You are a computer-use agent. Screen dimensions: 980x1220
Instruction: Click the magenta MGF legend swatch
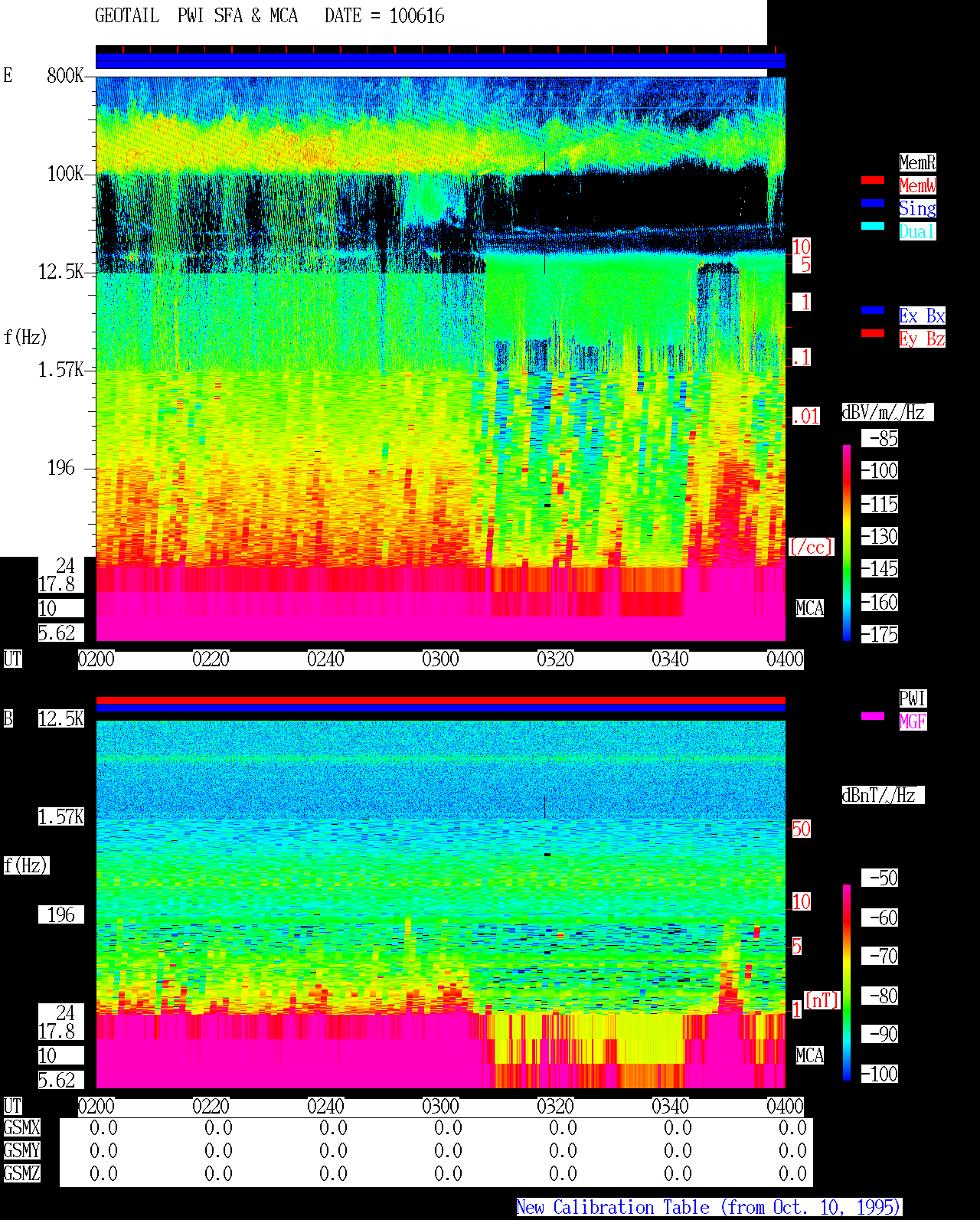873,716
